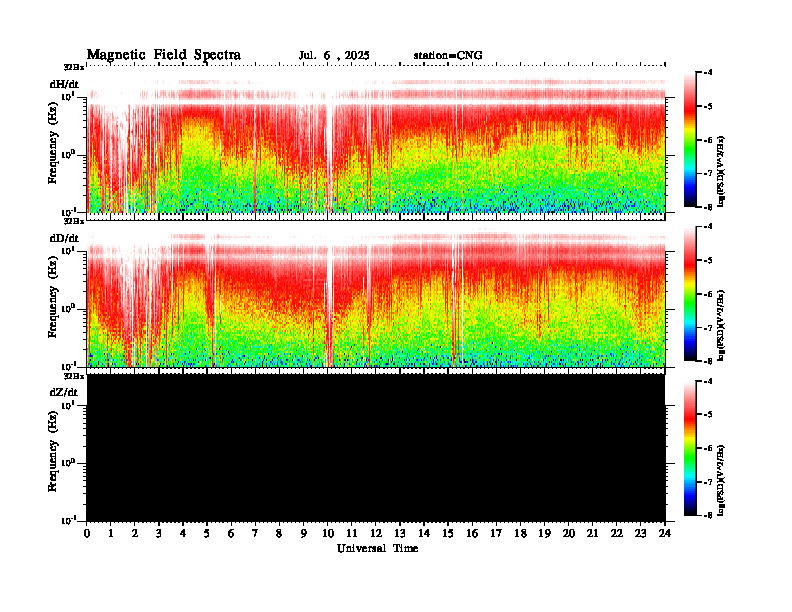Click hour tick label '7' on time axis
The image size is (792, 612).
(255, 533)
